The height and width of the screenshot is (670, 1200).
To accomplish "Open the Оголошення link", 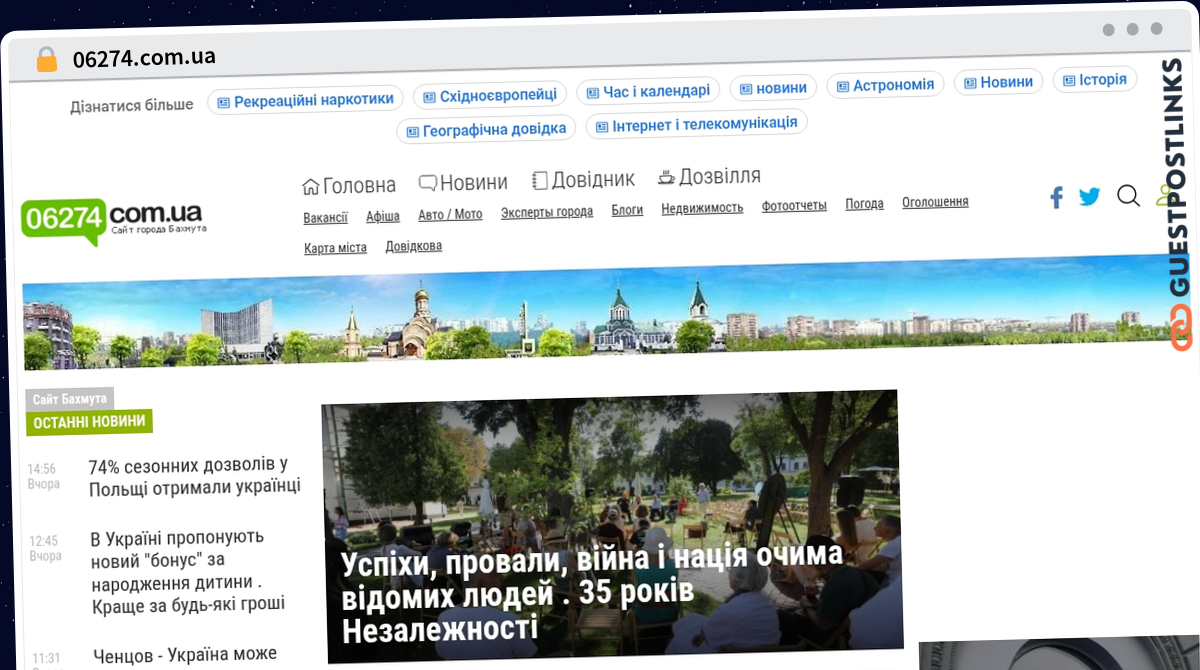I will pos(935,202).
